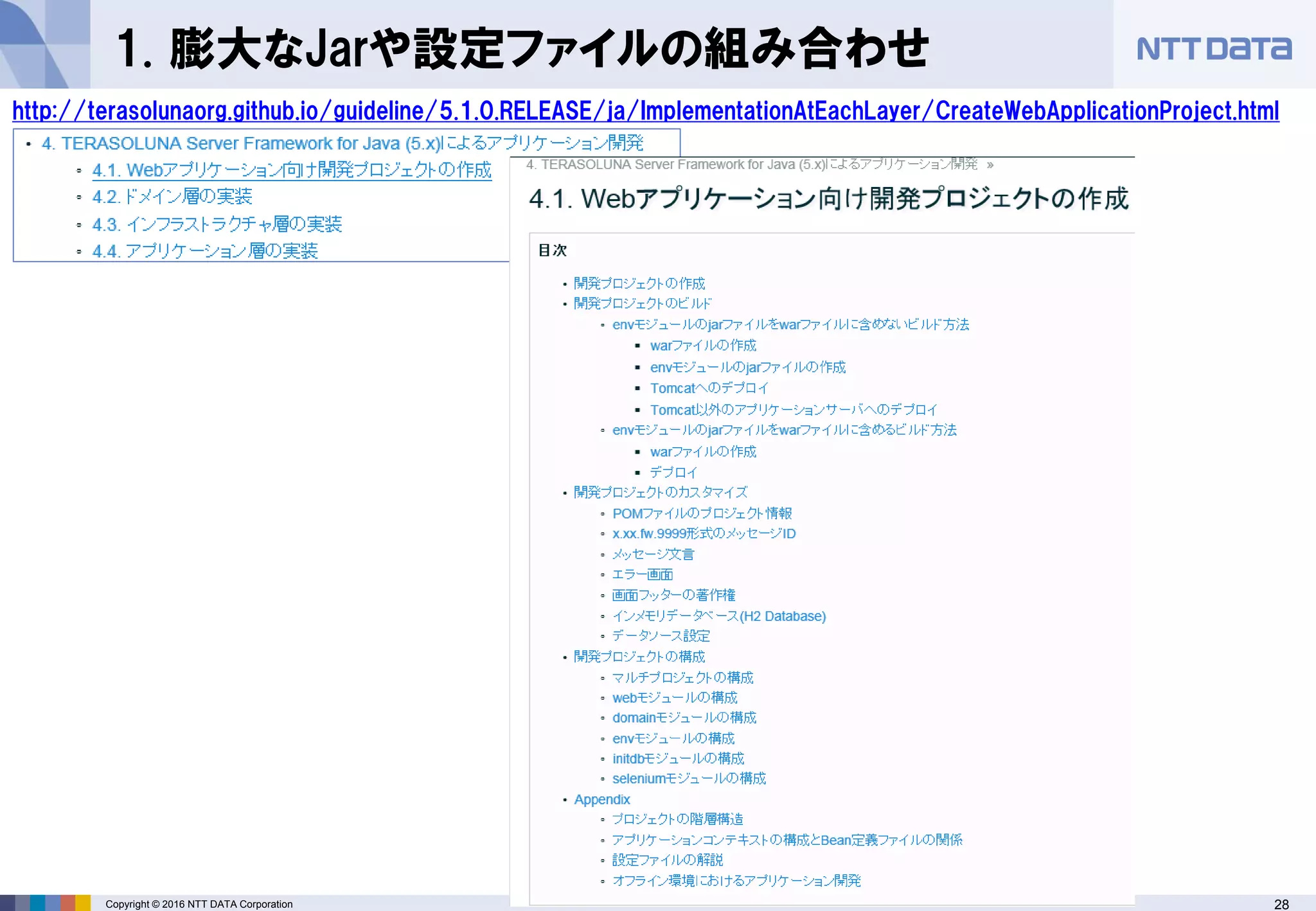The width and height of the screenshot is (1316, 911).
Task: Open 'envモジュールのjarファイルをwarファイルに含めるビルド方法'
Action: point(785,430)
